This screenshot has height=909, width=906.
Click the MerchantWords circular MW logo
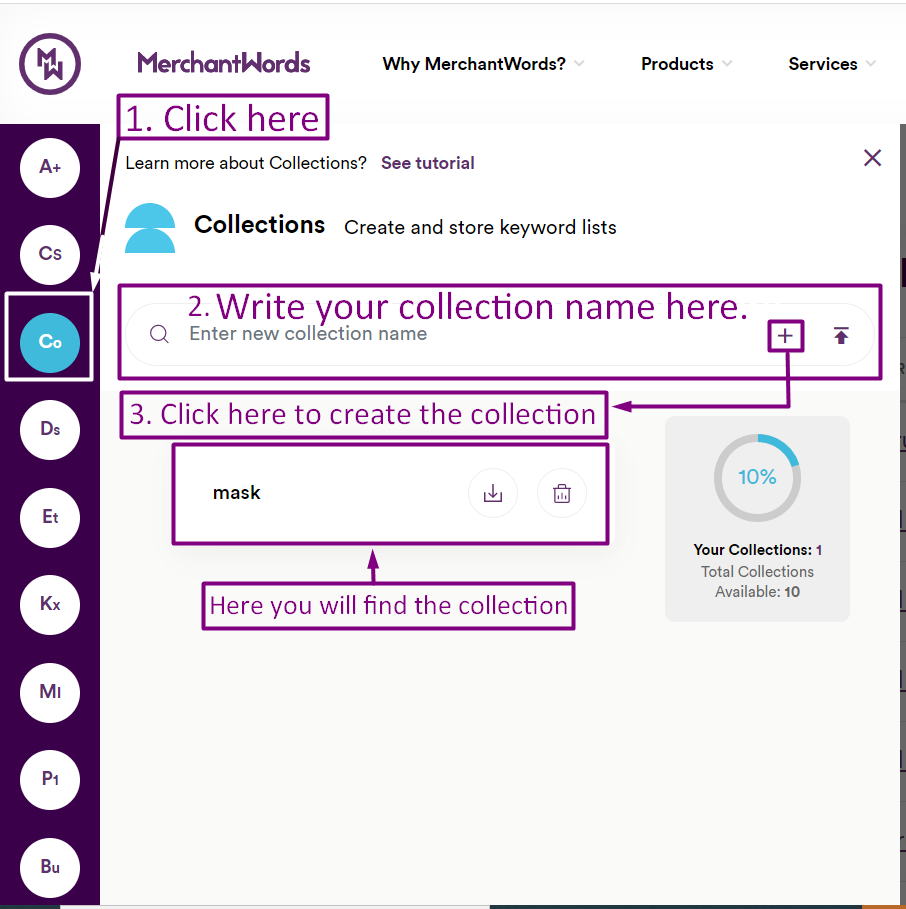click(x=50, y=64)
